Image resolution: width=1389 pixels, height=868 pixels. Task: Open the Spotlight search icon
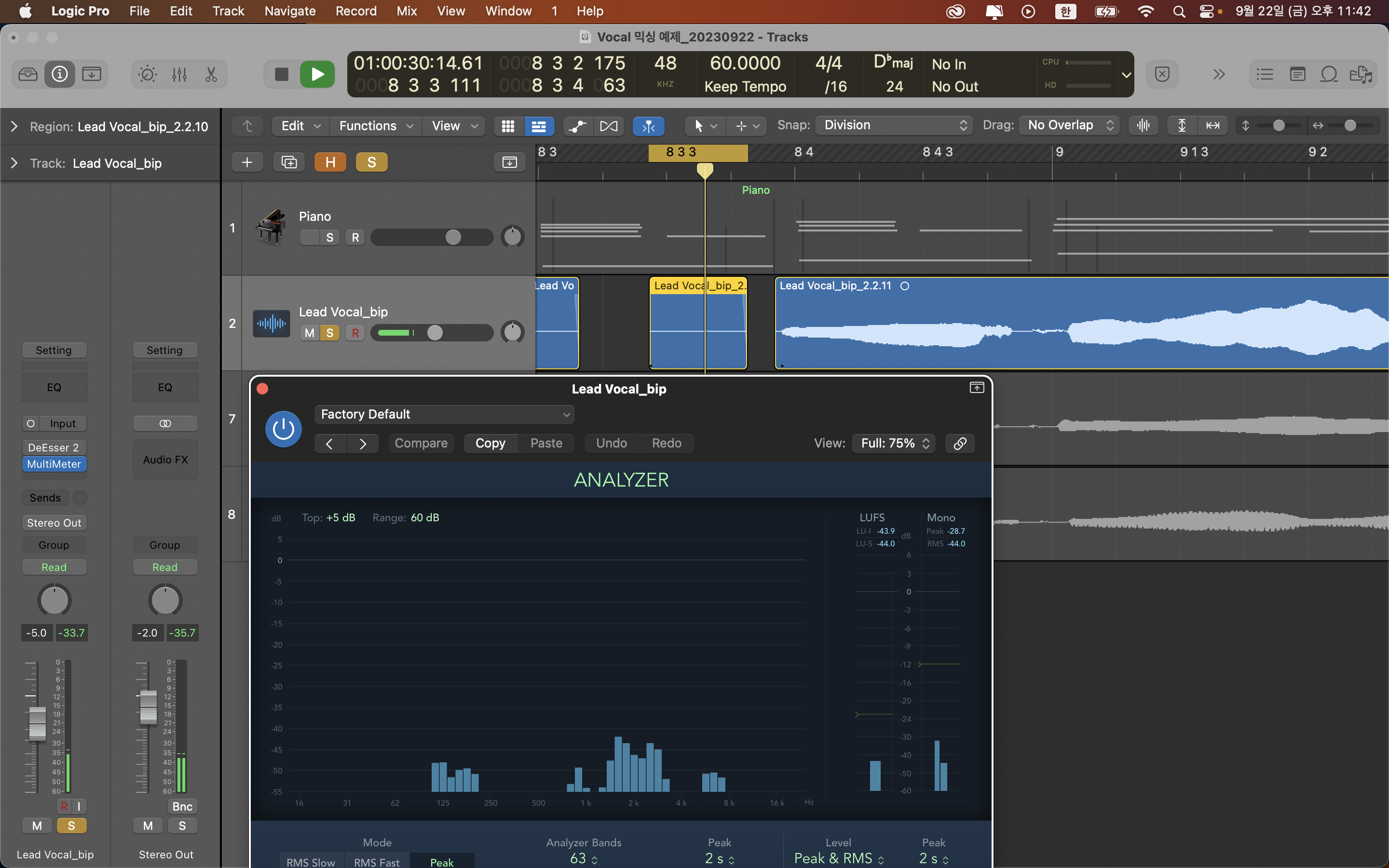tap(1179, 12)
